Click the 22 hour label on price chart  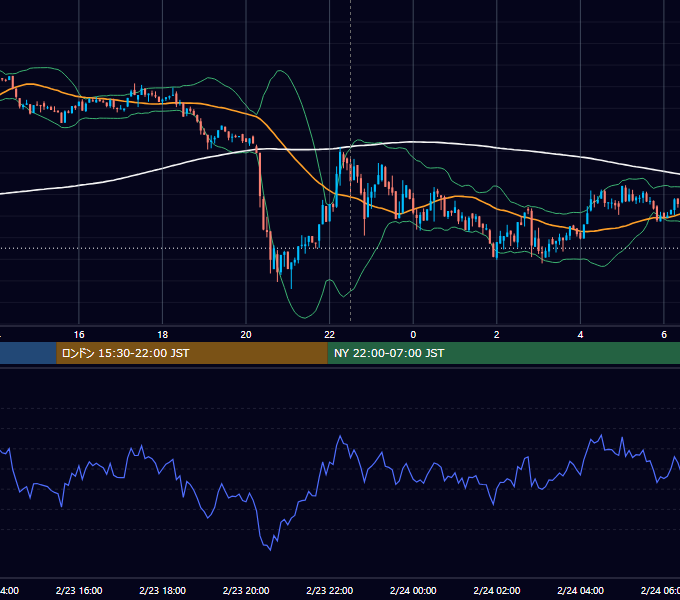pyautogui.click(x=330, y=335)
